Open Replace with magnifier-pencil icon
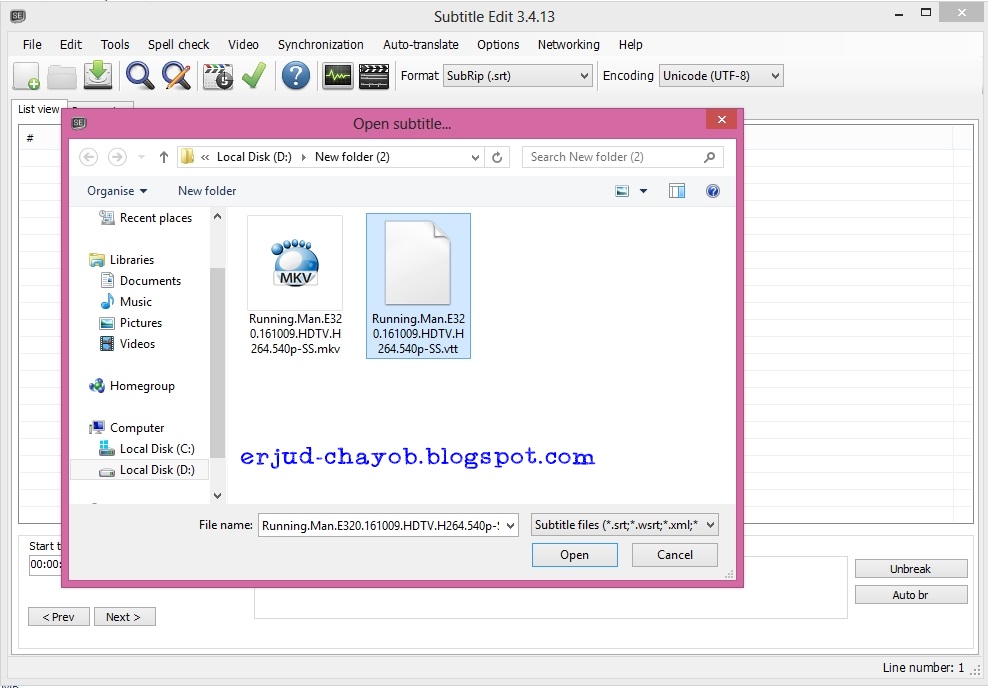Viewport: 988px width, 688px height. point(176,76)
